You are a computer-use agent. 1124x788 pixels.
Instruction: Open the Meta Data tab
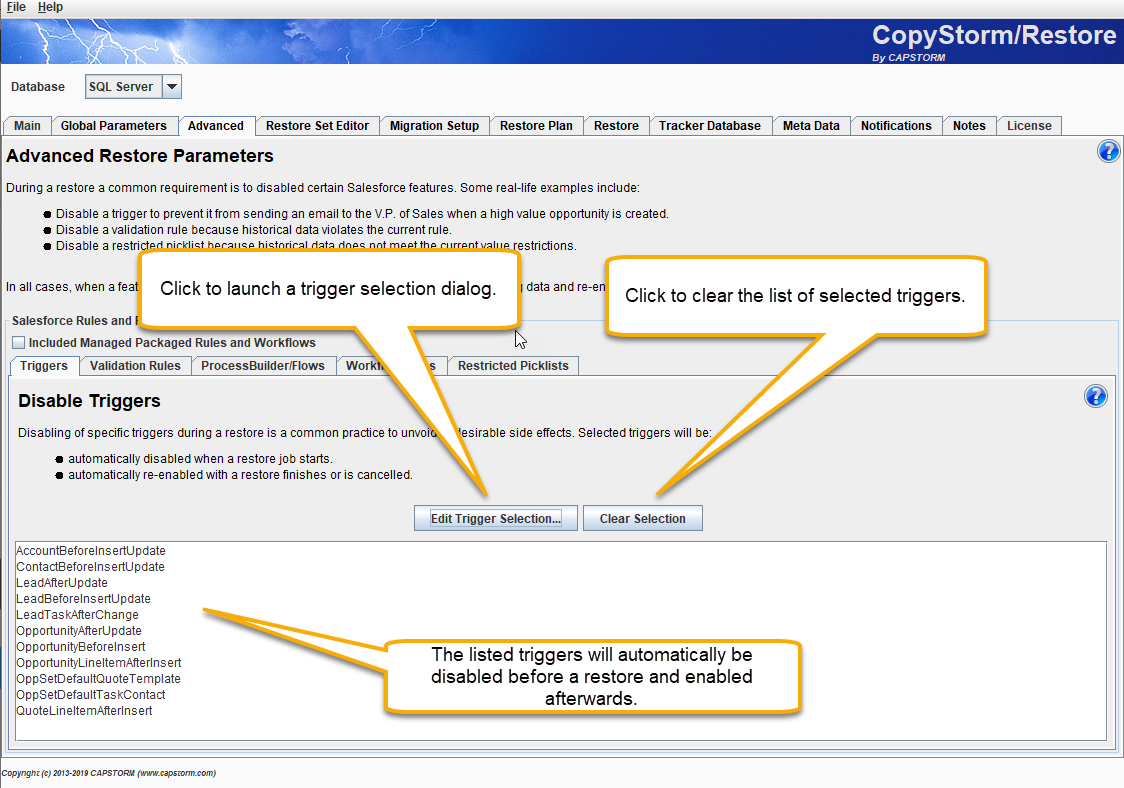click(811, 125)
